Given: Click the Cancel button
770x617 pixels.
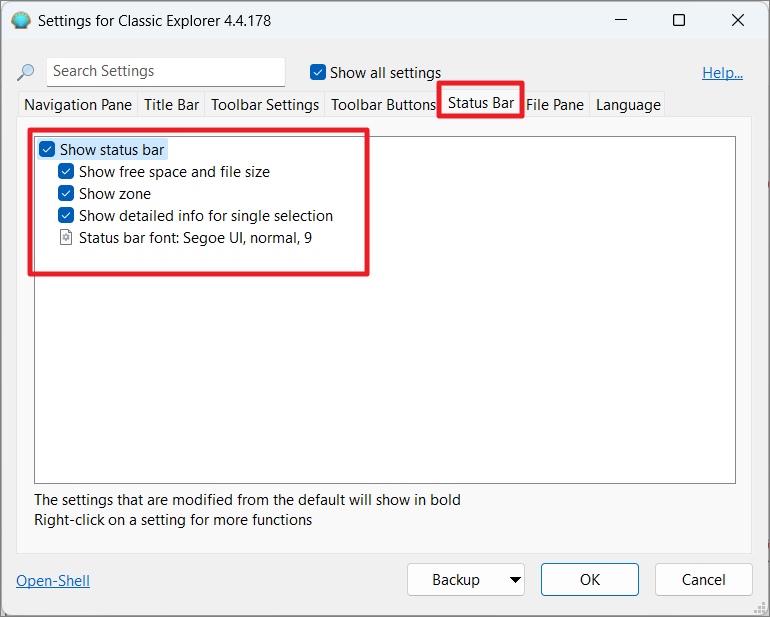Looking at the screenshot, I should pos(703,580).
